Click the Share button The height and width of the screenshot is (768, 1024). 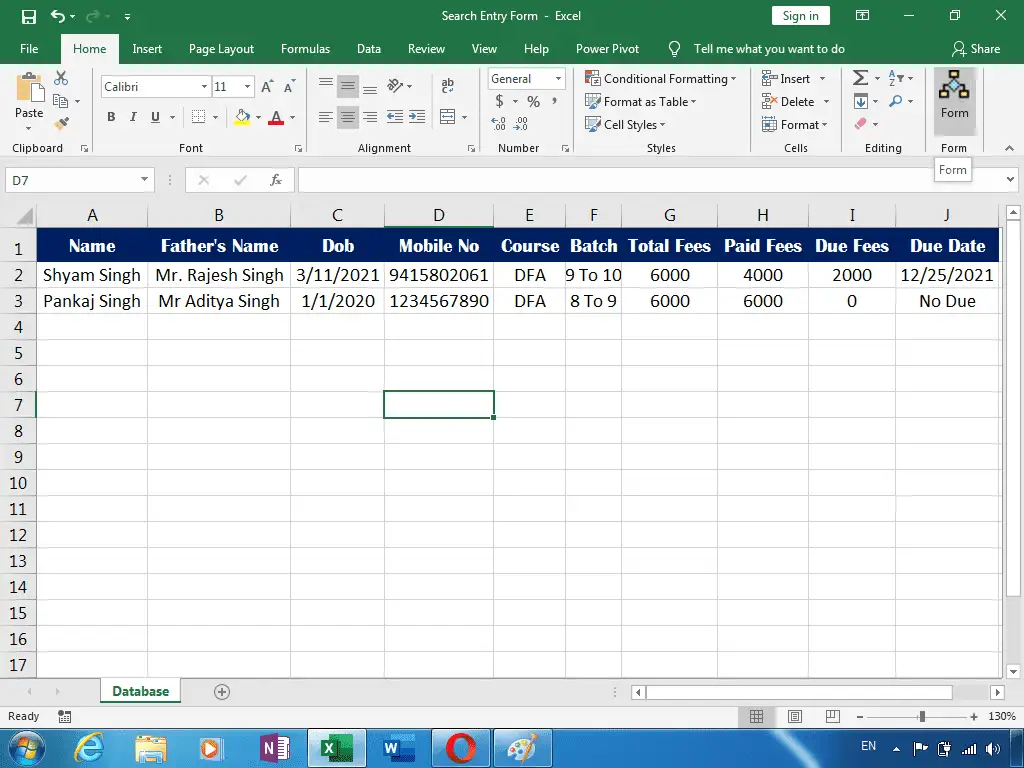tap(976, 49)
